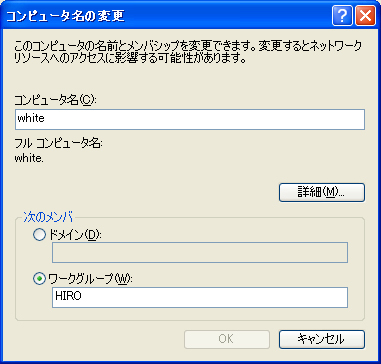381x364 pixels.
Task: Click the 次のメンバ group heading
Action: (48, 217)
